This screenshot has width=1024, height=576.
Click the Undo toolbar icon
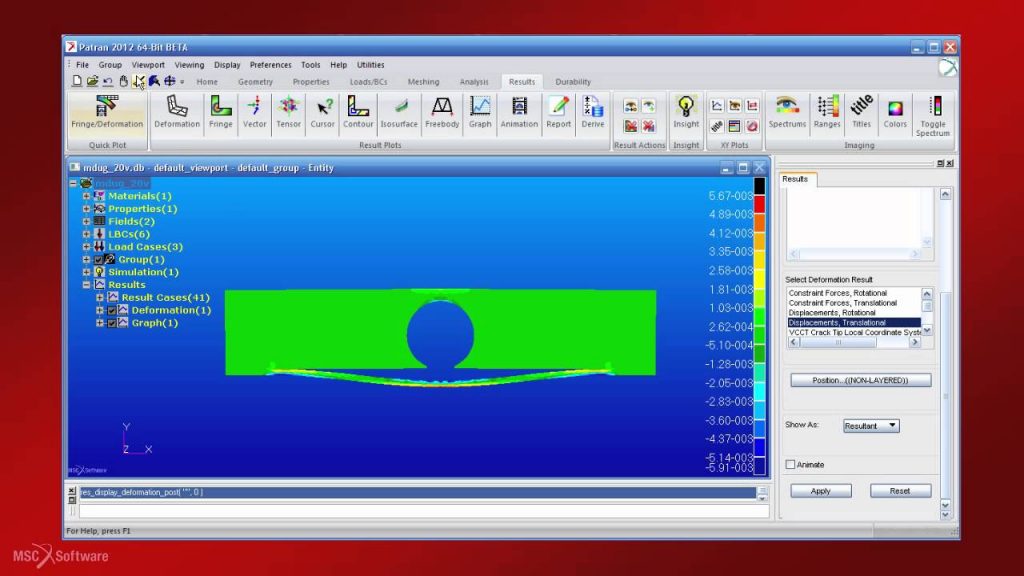(108, 81)
